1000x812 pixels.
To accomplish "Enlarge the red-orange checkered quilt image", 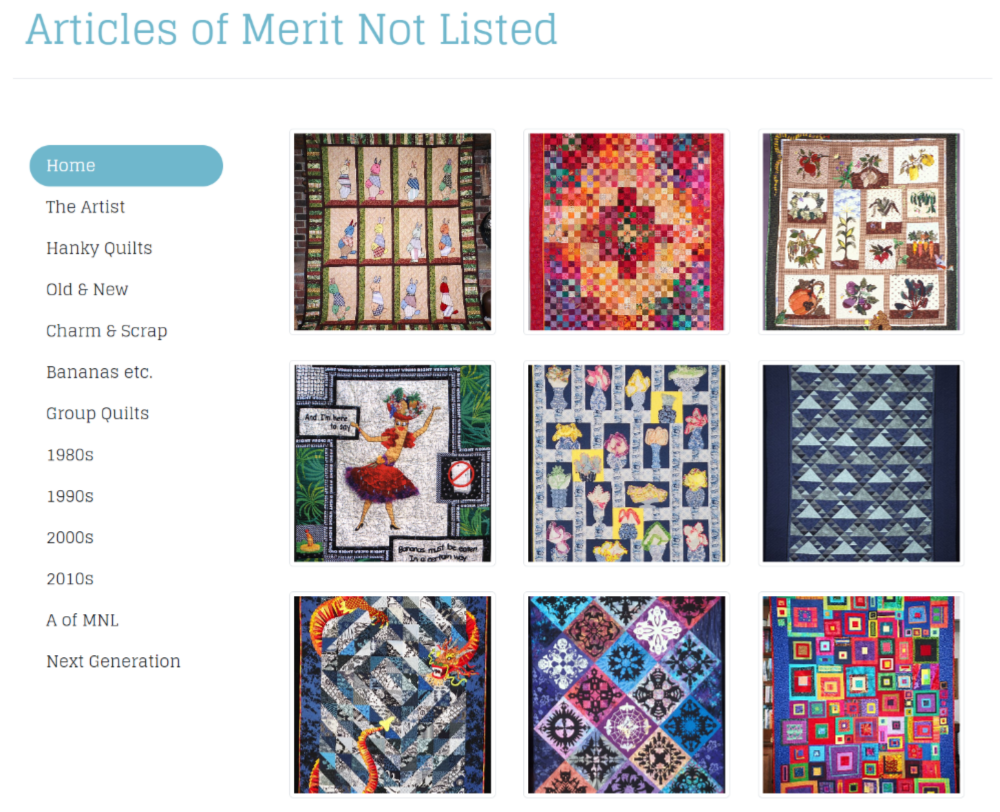I will (x=626, y=232).
